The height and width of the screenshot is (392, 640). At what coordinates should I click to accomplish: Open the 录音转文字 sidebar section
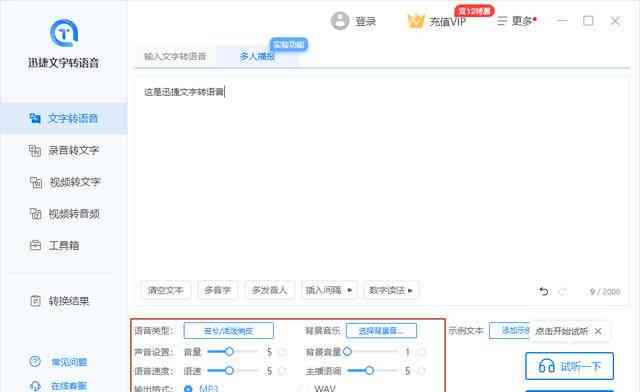tap(64, 150)
